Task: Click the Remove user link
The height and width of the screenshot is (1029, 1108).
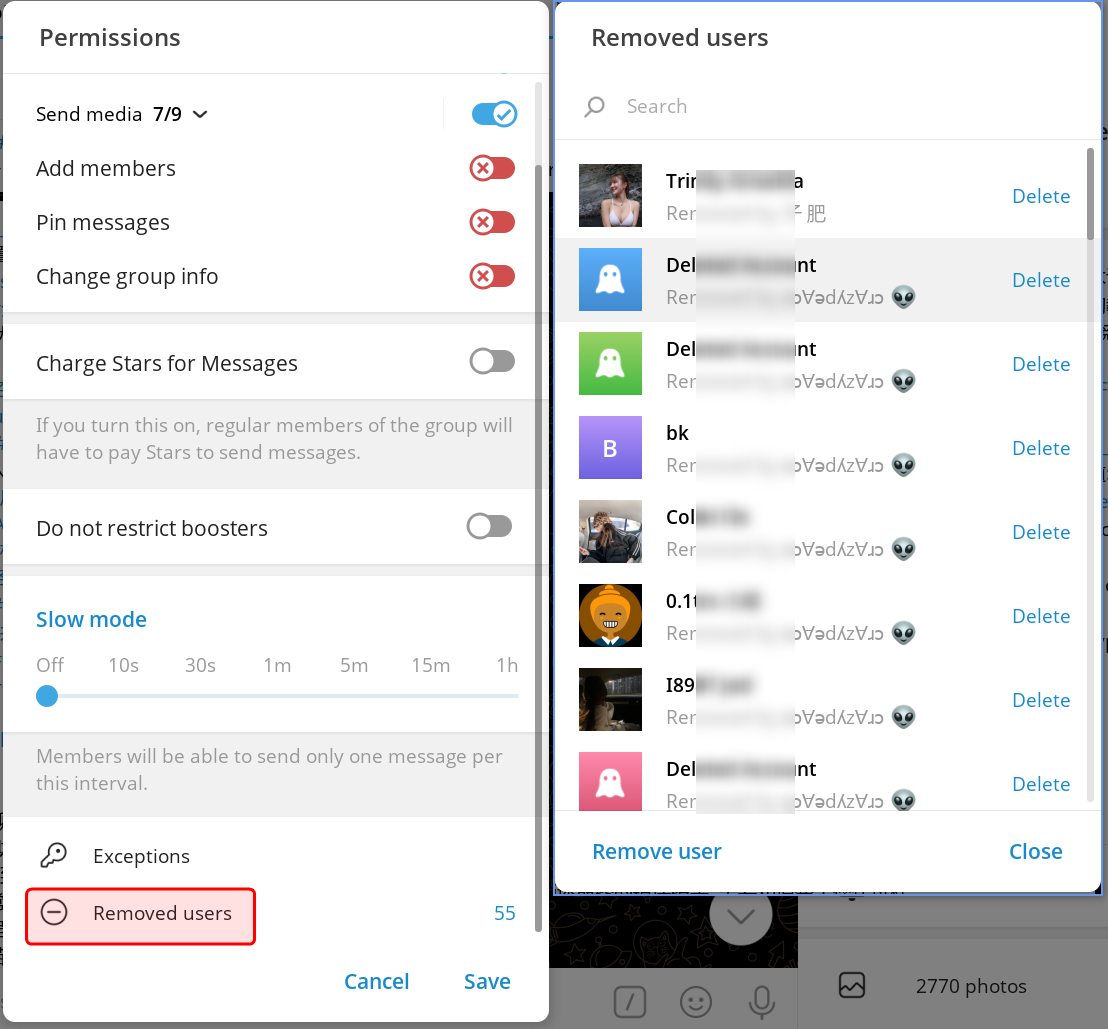Action: (657, 852)
